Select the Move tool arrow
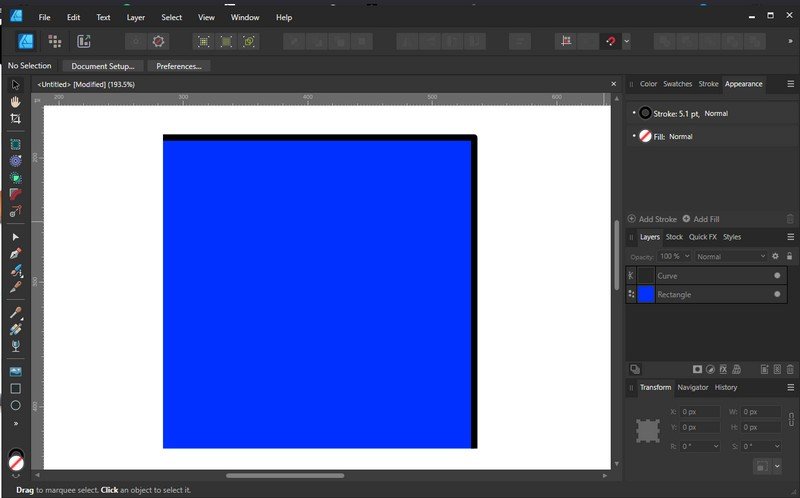The height and width of the screenshot is (498, 800). tap(15, 85)
